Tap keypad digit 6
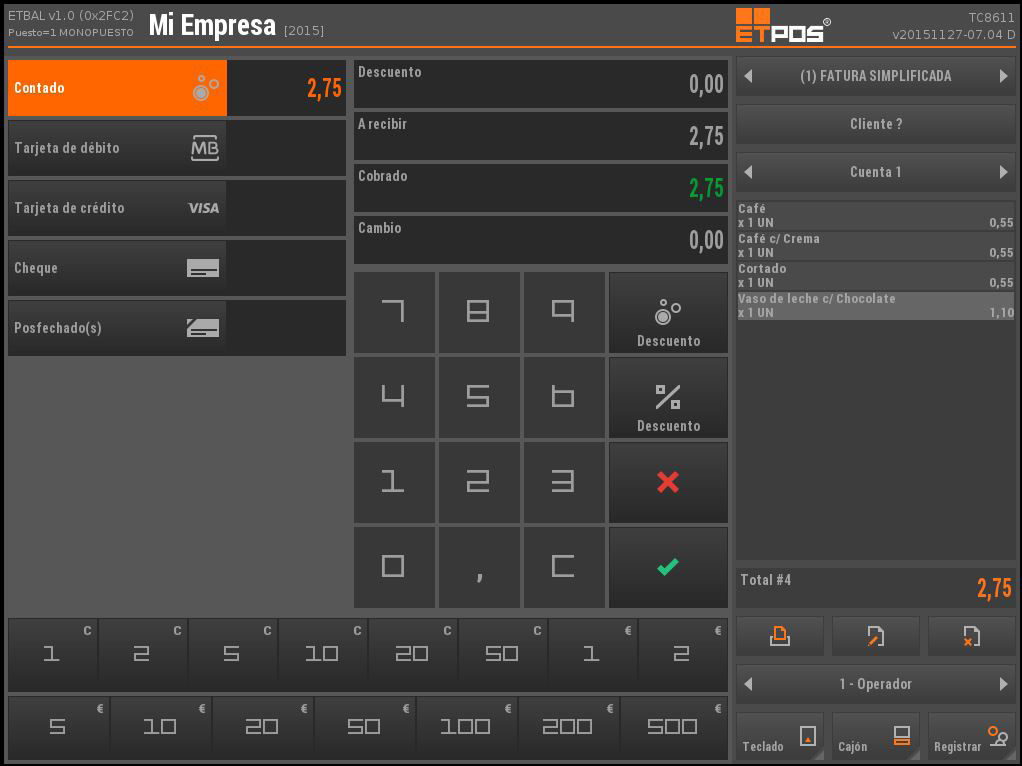Screen dimensions: 1022x766 tap(564, 398)
